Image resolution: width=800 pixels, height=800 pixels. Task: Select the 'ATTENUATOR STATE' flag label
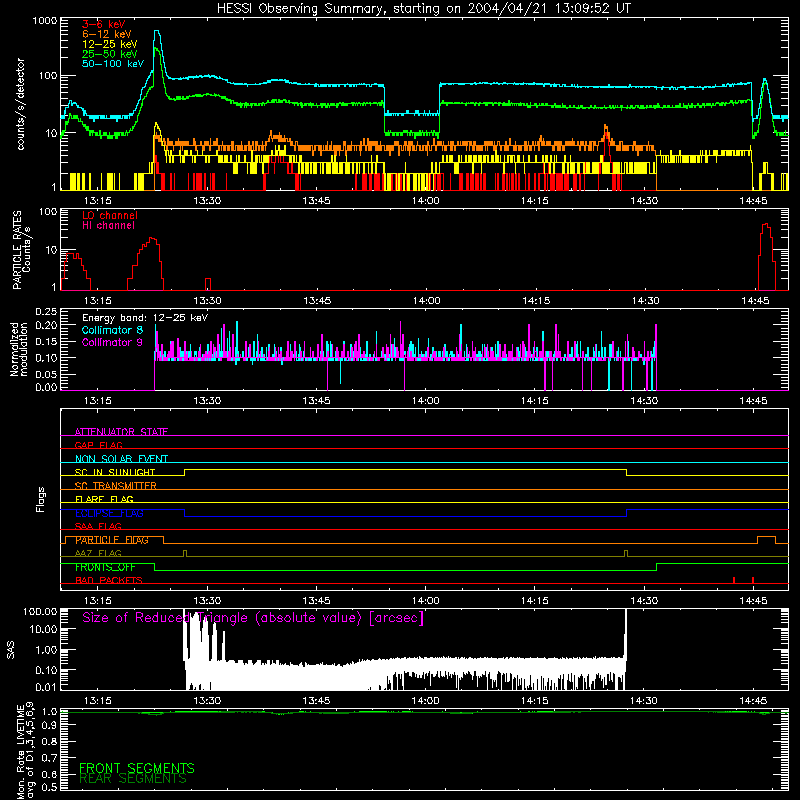[x=121, y=432]
